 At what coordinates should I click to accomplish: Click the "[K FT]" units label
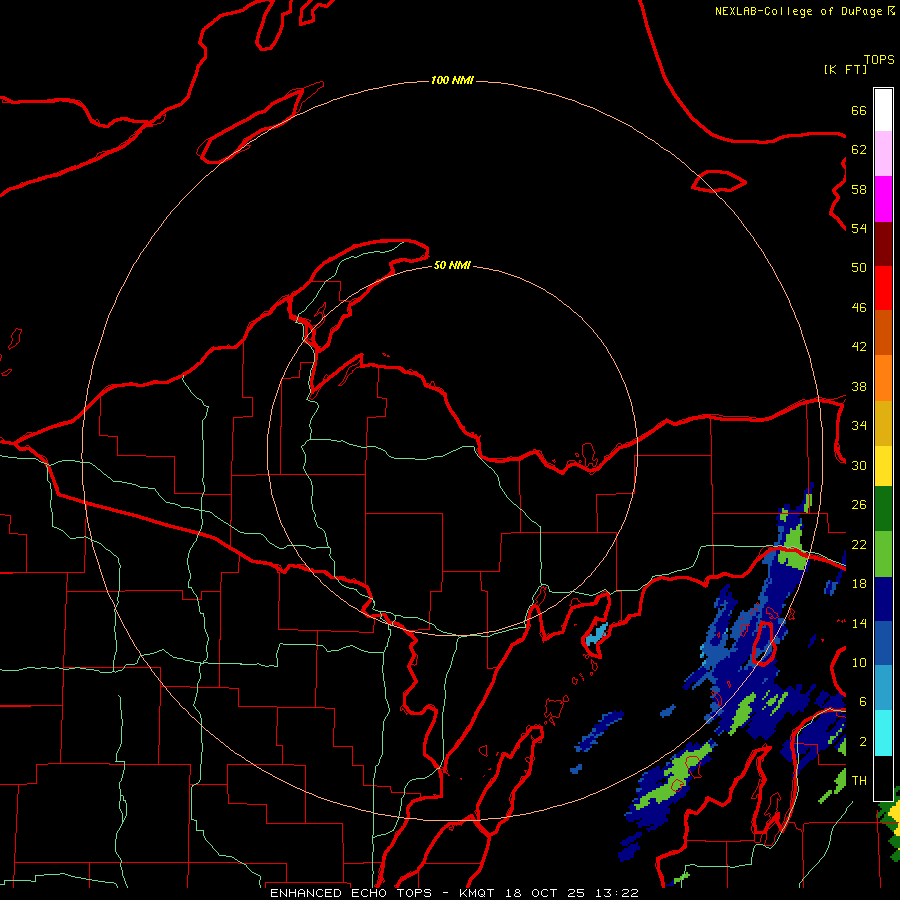pyautogui.click(x=845, y=69)
